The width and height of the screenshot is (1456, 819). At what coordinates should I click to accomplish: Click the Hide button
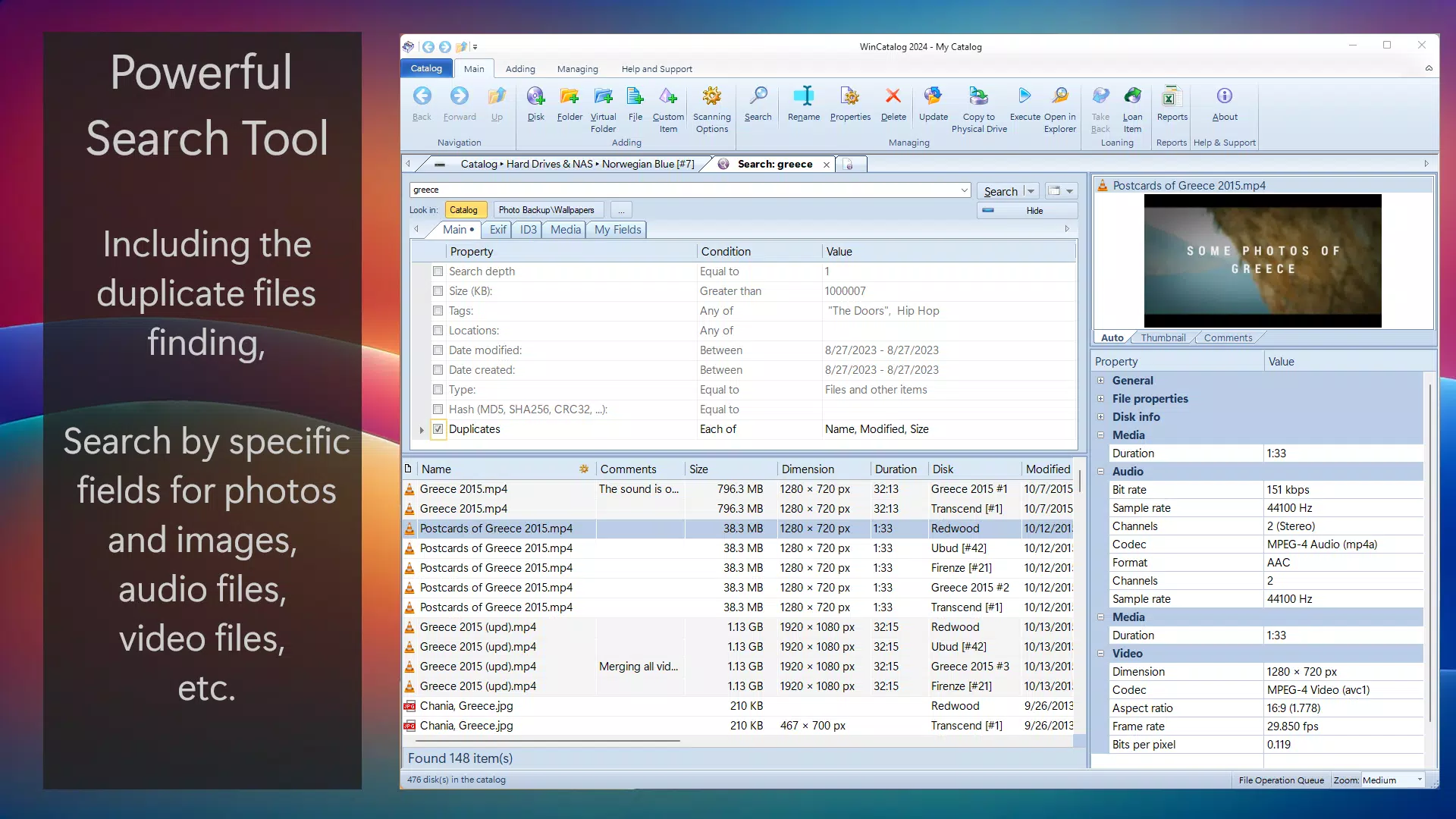[x=1027, y=211]
